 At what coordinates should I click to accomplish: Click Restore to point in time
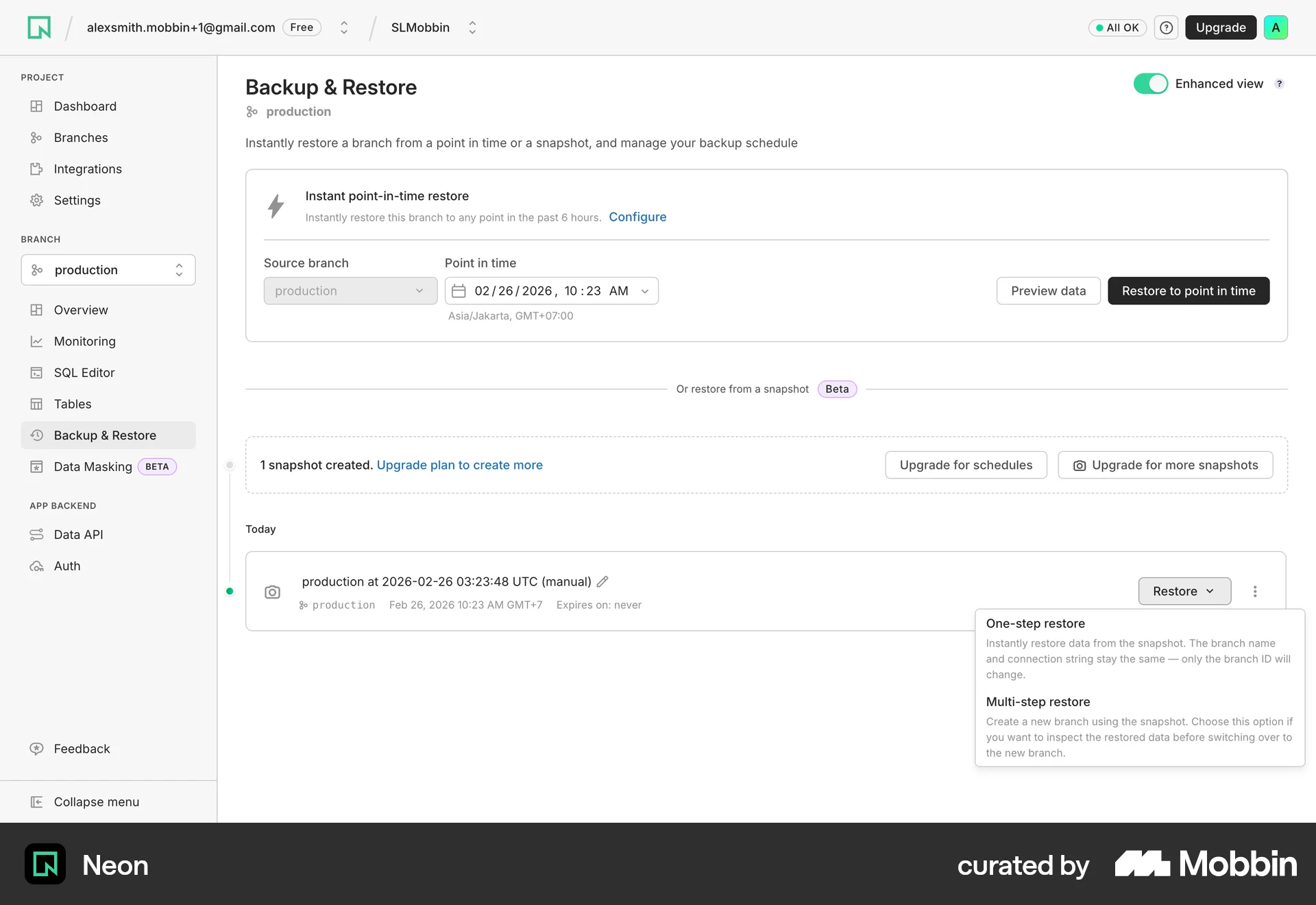tap(1189, 291)
